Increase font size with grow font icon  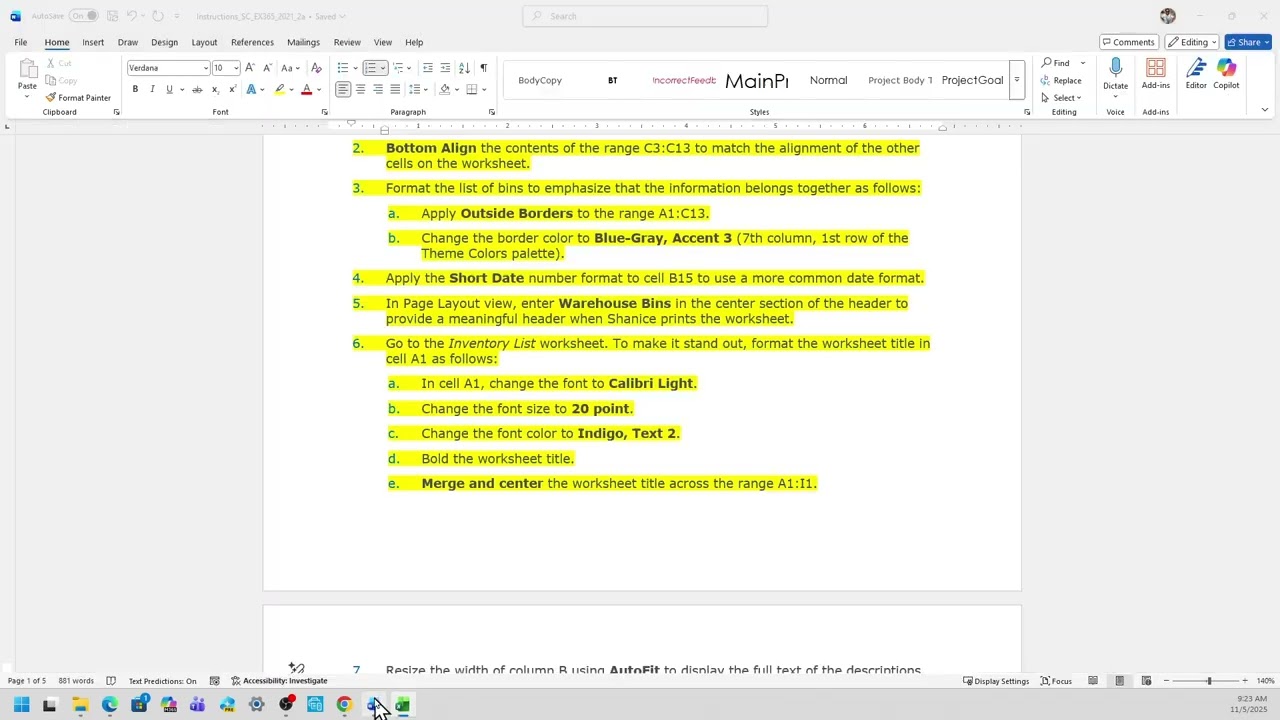click(250, 68)
